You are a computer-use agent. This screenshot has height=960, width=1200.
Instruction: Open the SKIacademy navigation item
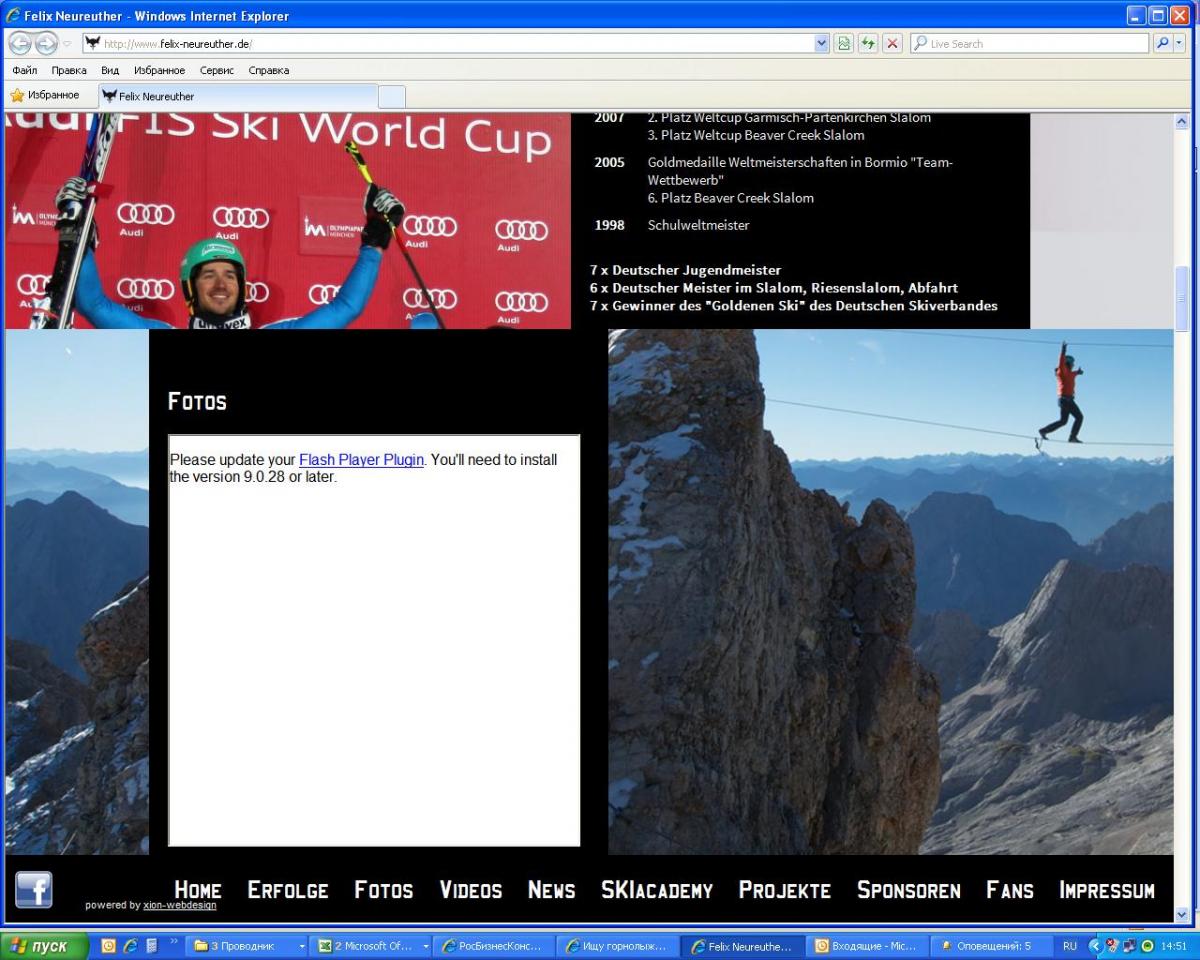[657, 889]
